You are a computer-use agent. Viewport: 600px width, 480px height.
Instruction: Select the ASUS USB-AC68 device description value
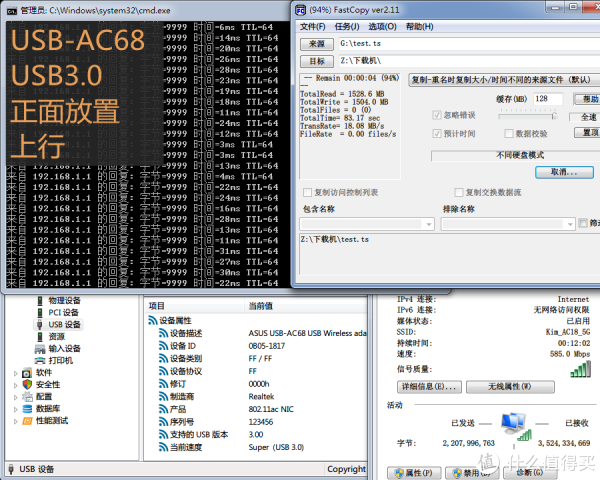coord(307,333)
